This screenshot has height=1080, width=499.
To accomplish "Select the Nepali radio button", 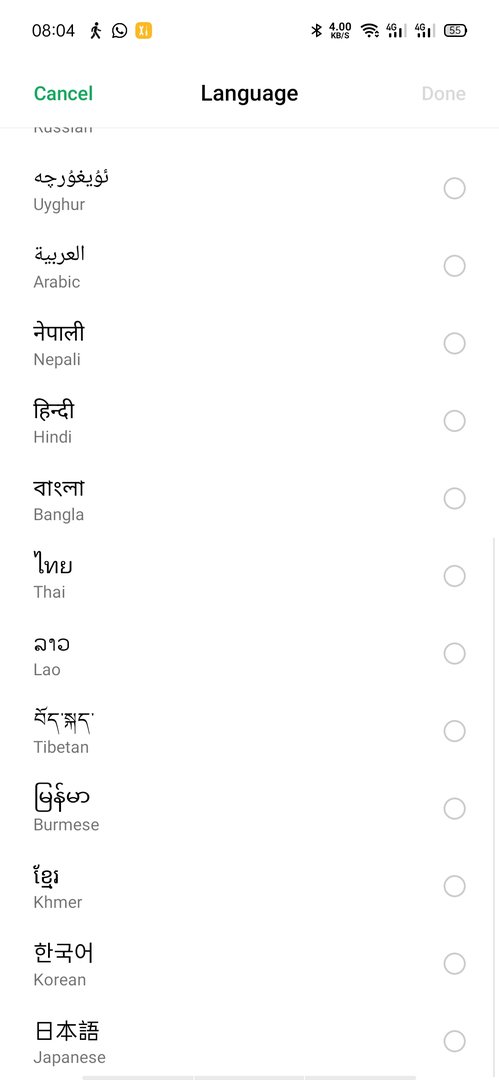I will (454, 343).
